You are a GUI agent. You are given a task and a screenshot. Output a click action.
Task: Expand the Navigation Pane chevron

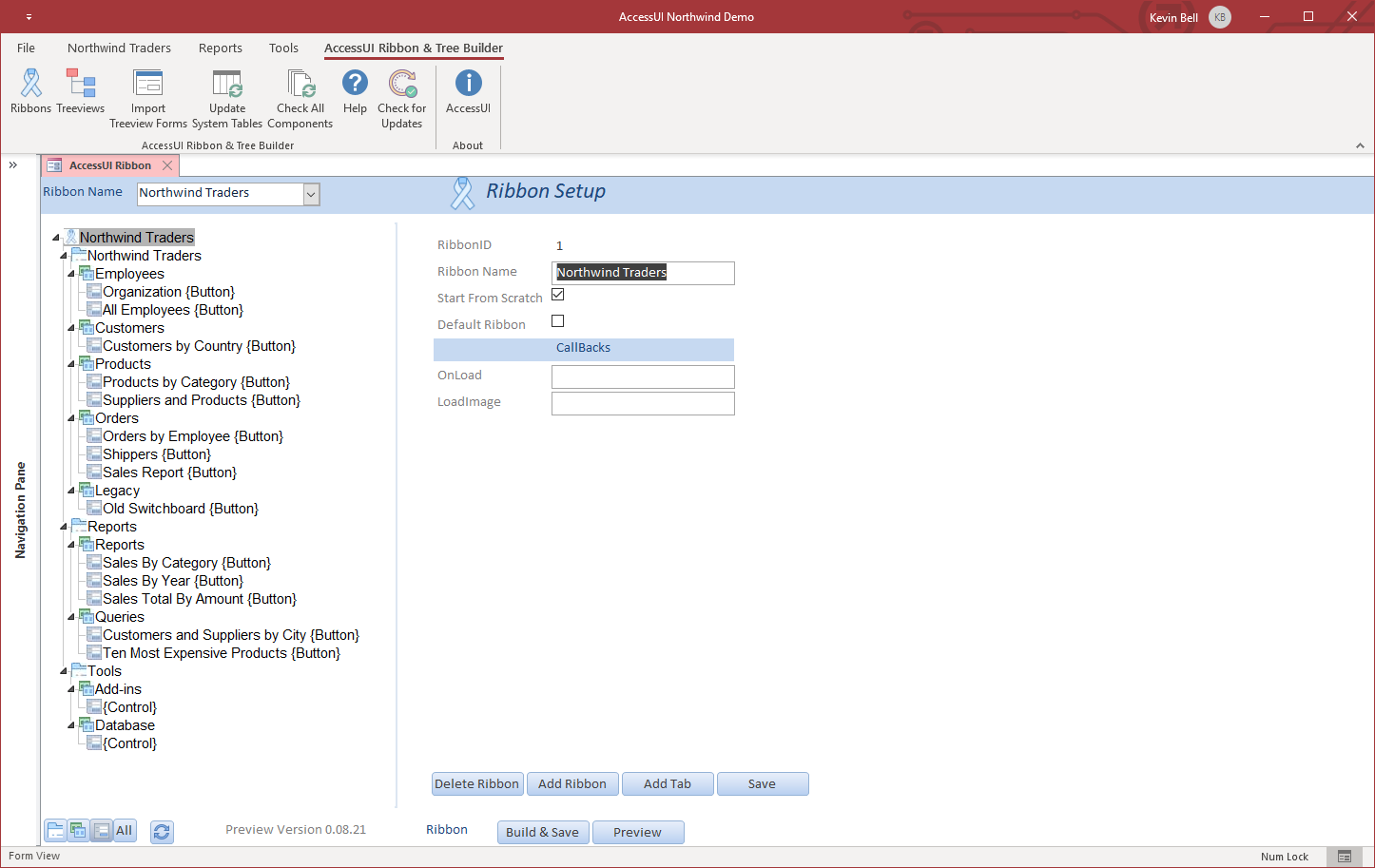[x=13, y=165]
